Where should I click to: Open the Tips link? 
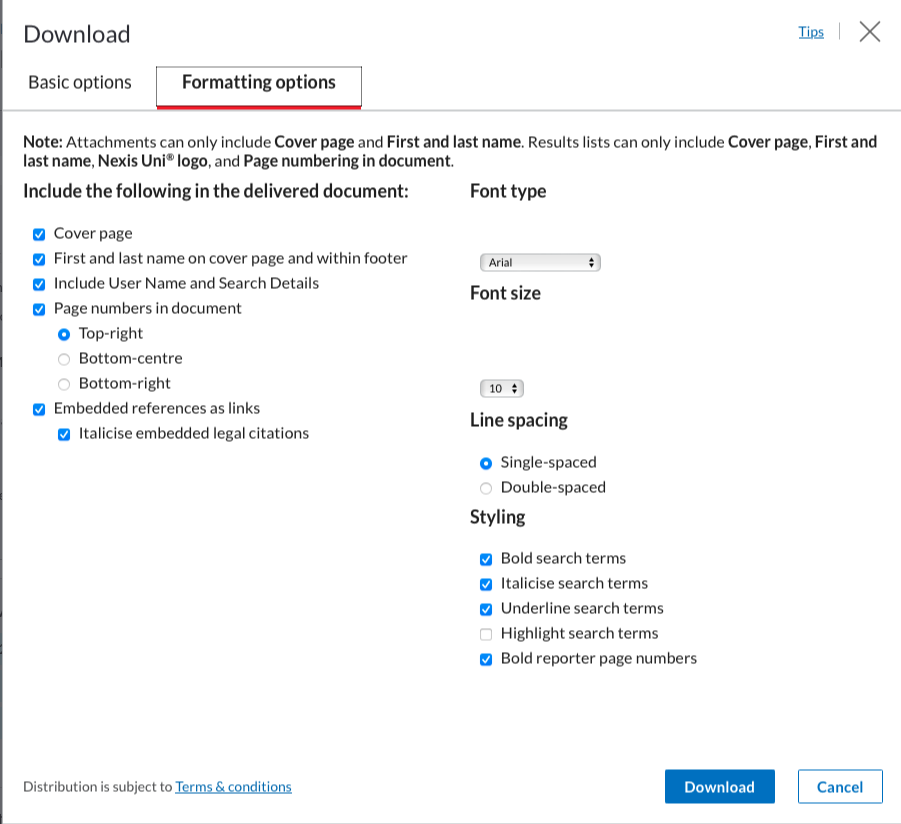(x=811, y=32)
